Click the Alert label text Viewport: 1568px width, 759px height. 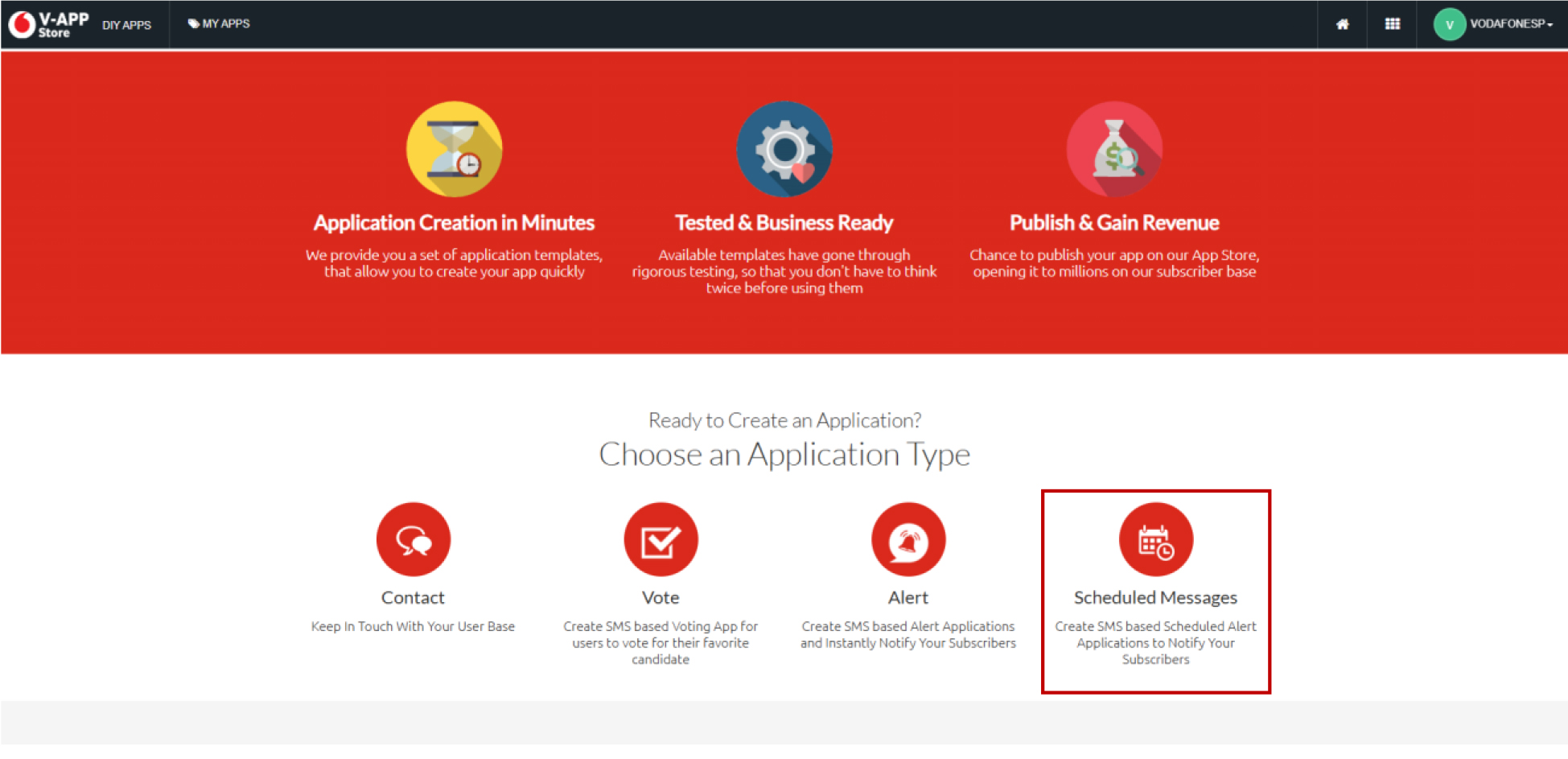click(907, 597)
